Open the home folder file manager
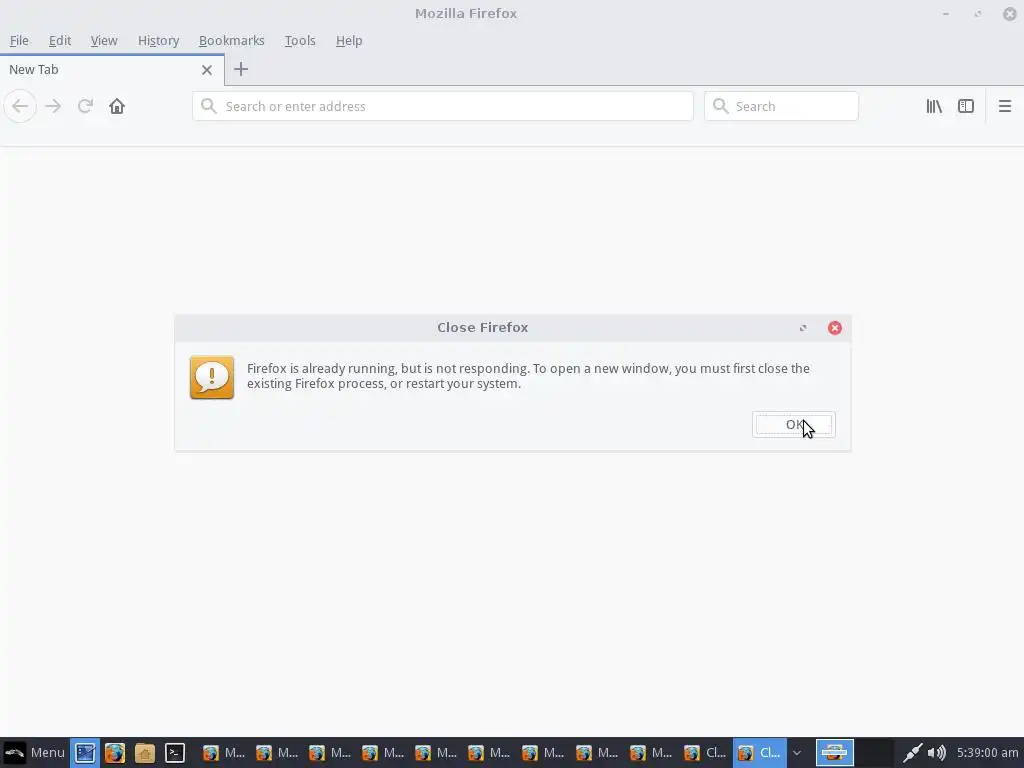 click(x=145, y=753)
